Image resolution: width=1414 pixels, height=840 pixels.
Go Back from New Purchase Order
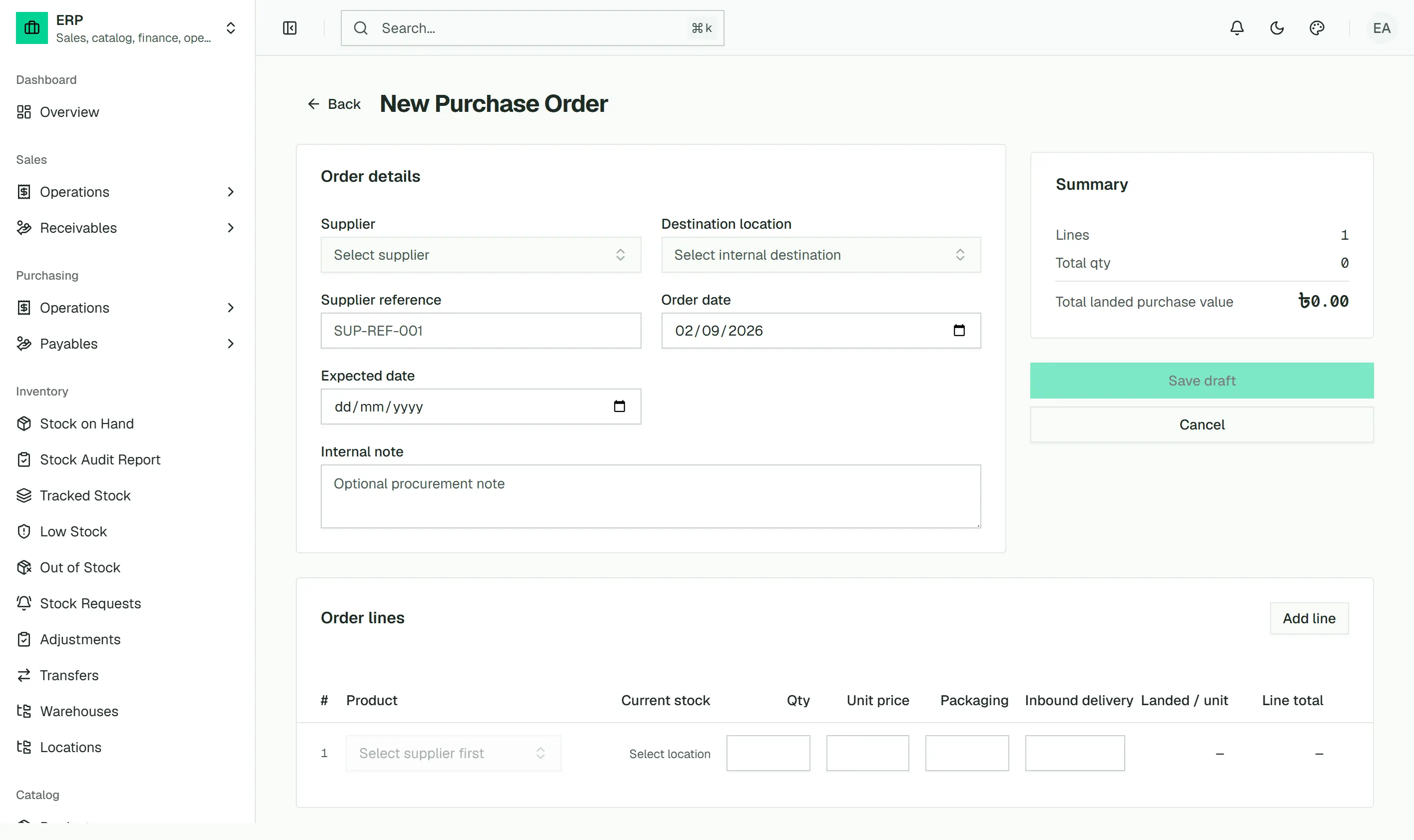coord(334,103)
